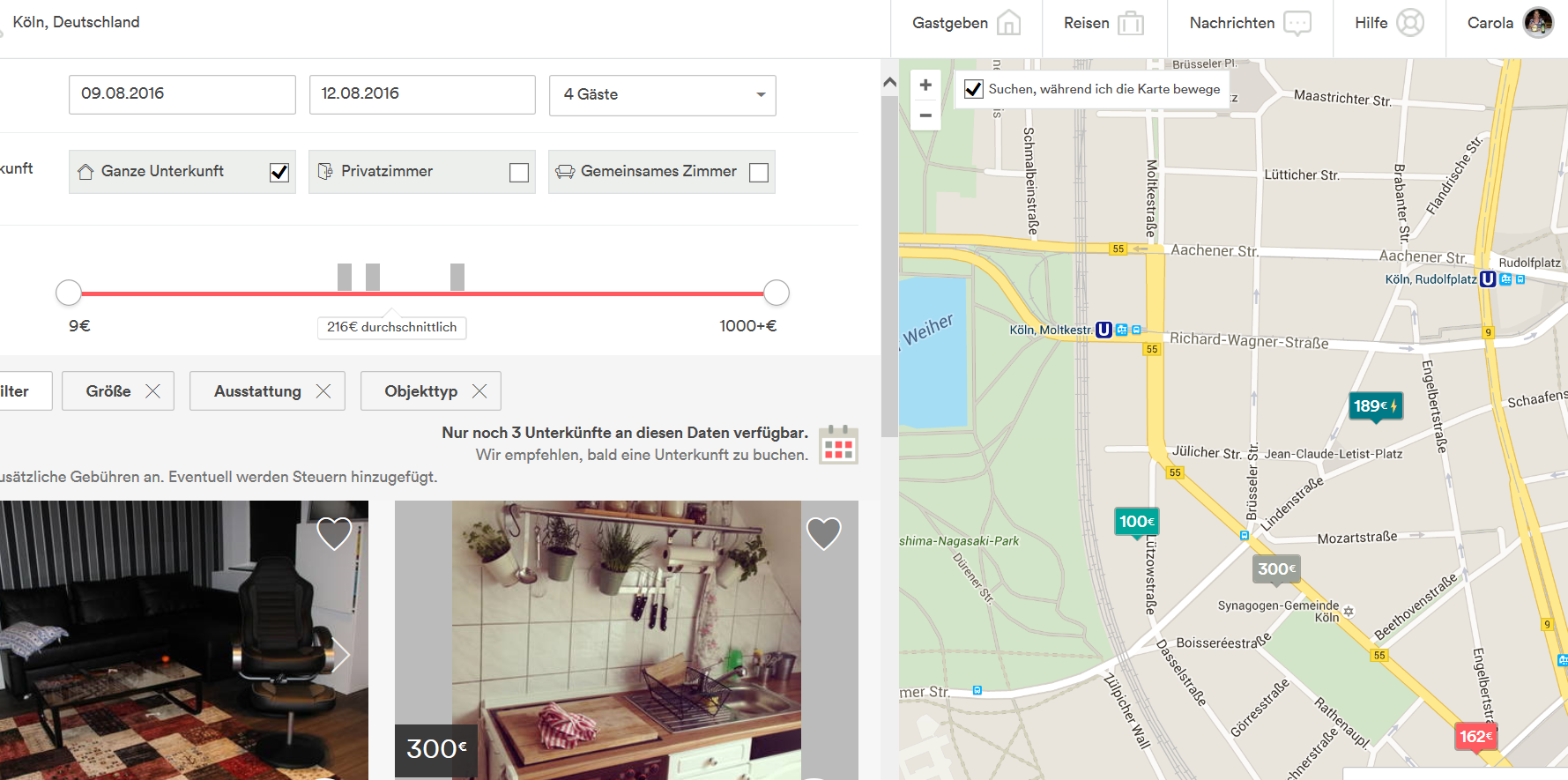Viewport: 1568px width, 780px height.
Task: Click the Richard-Wagner-Straße map label
Action: (1249, 340)
